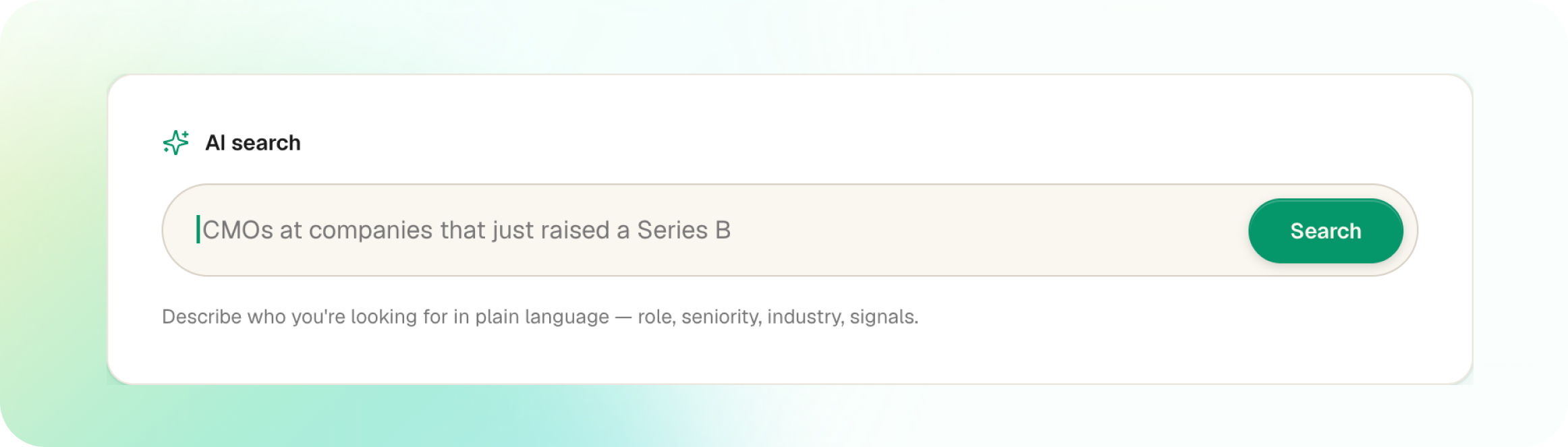Select the "AI search" heading label
The width and height of the screenshot is (1568, 447).
[253, 143]
